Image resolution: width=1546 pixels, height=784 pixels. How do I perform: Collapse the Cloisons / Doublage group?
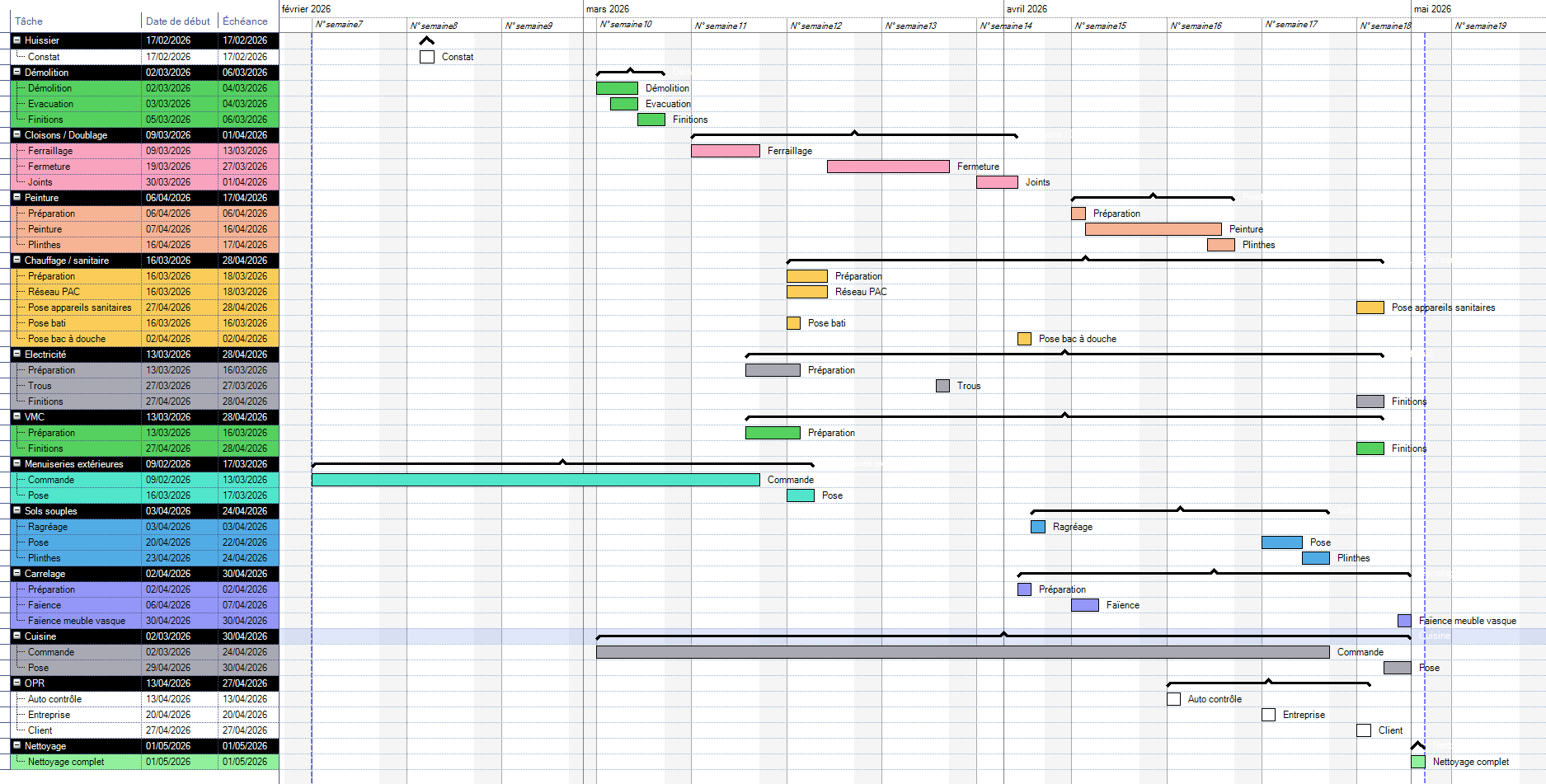pos(16,134)
